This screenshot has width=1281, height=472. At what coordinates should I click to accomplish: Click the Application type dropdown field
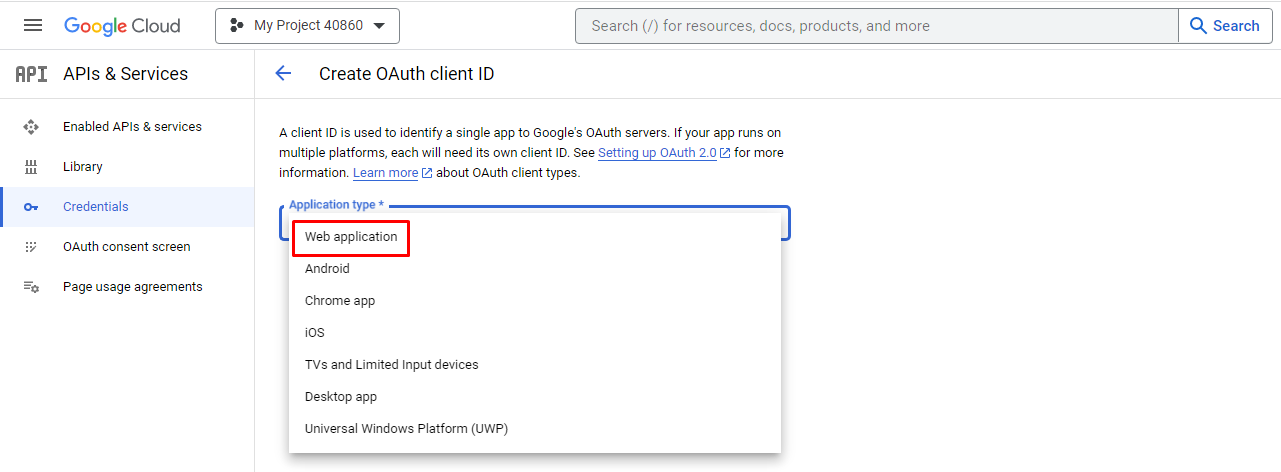tap(535, 222)
